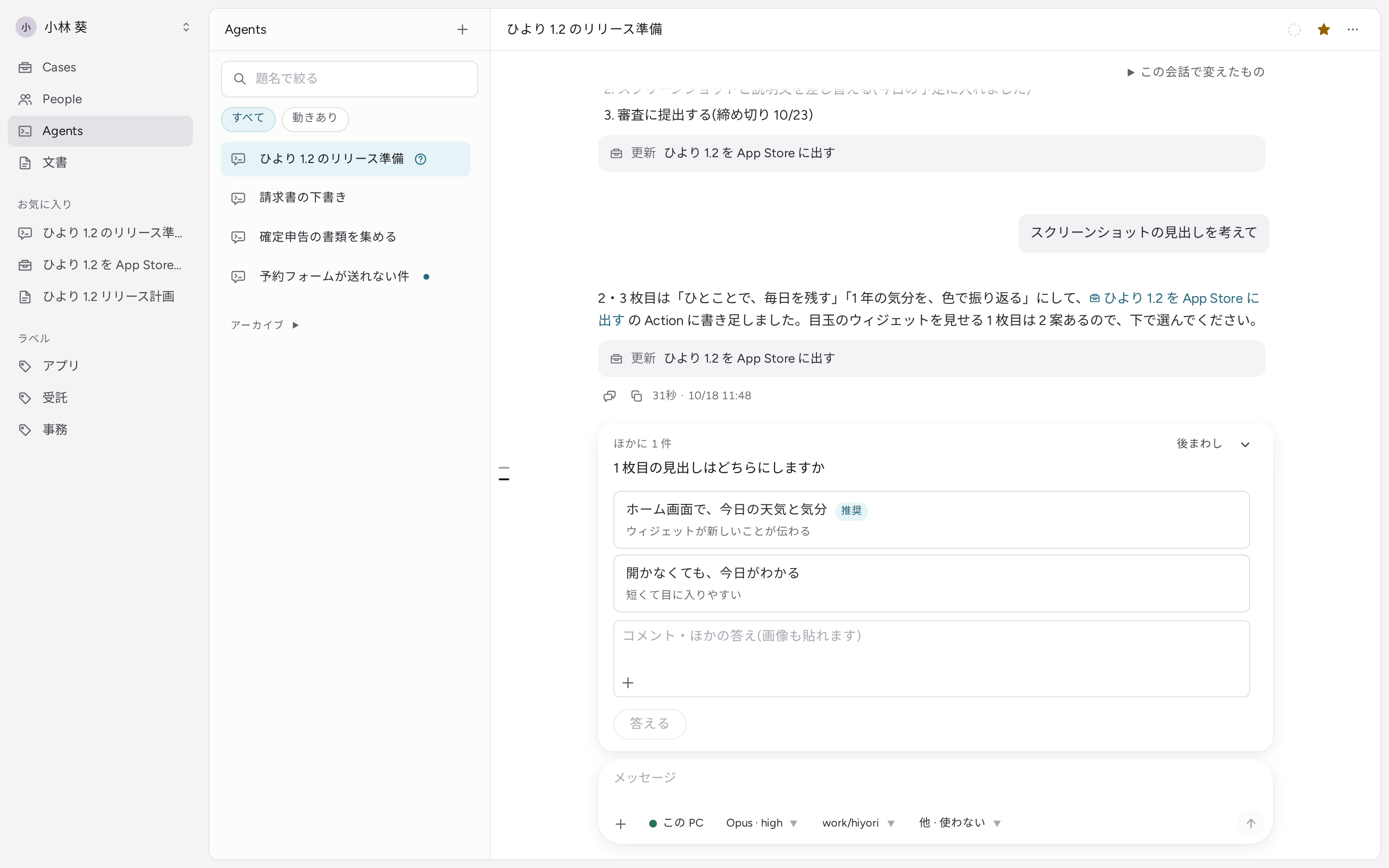This screenshot has width=1389, height=868.
Task: Click the 題名で絞る search field
Action: 349,79
